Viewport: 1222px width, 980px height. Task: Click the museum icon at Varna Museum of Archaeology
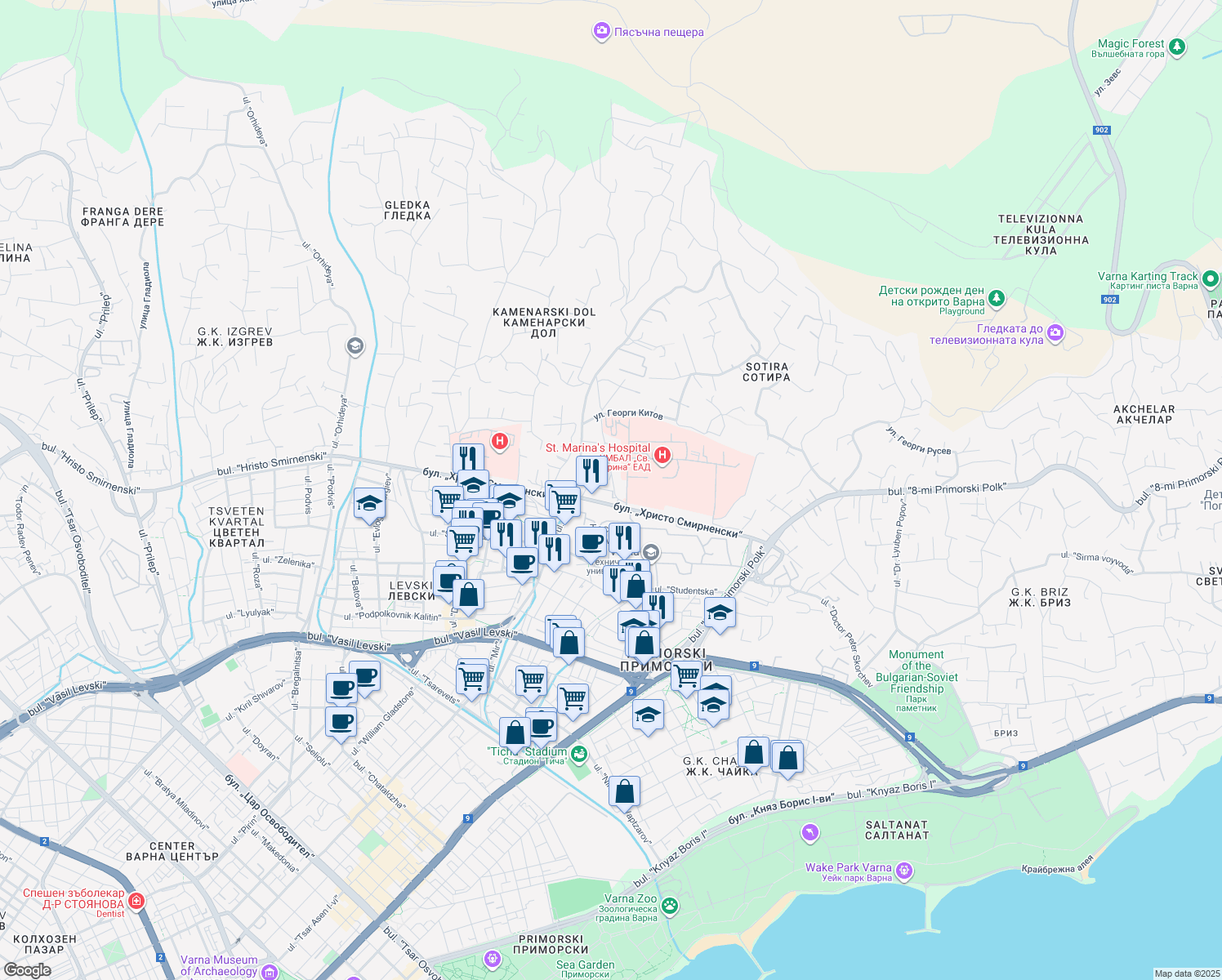(271, 973)
